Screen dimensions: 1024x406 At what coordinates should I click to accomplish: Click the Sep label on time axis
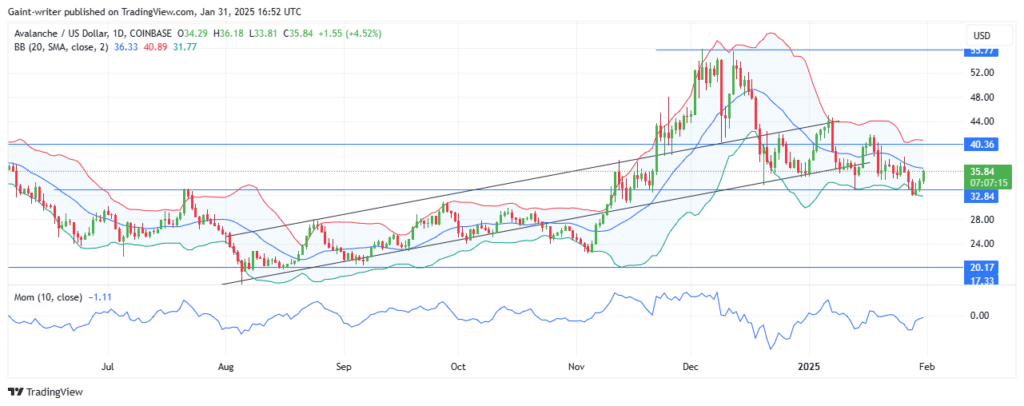click(344, 367)
